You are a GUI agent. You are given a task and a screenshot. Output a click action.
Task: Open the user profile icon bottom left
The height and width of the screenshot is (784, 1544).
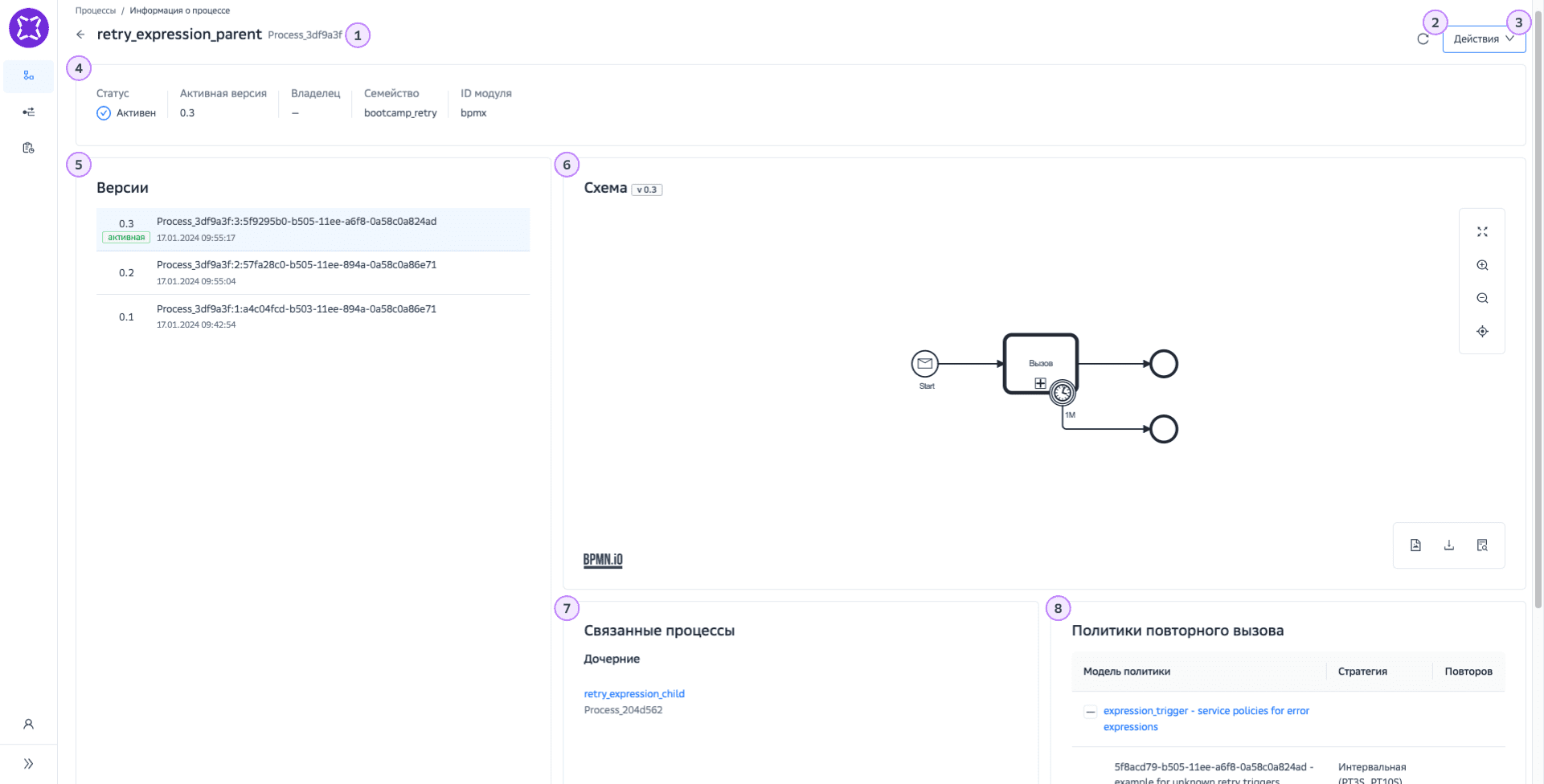pyautogui.click(x=29, y=724)
